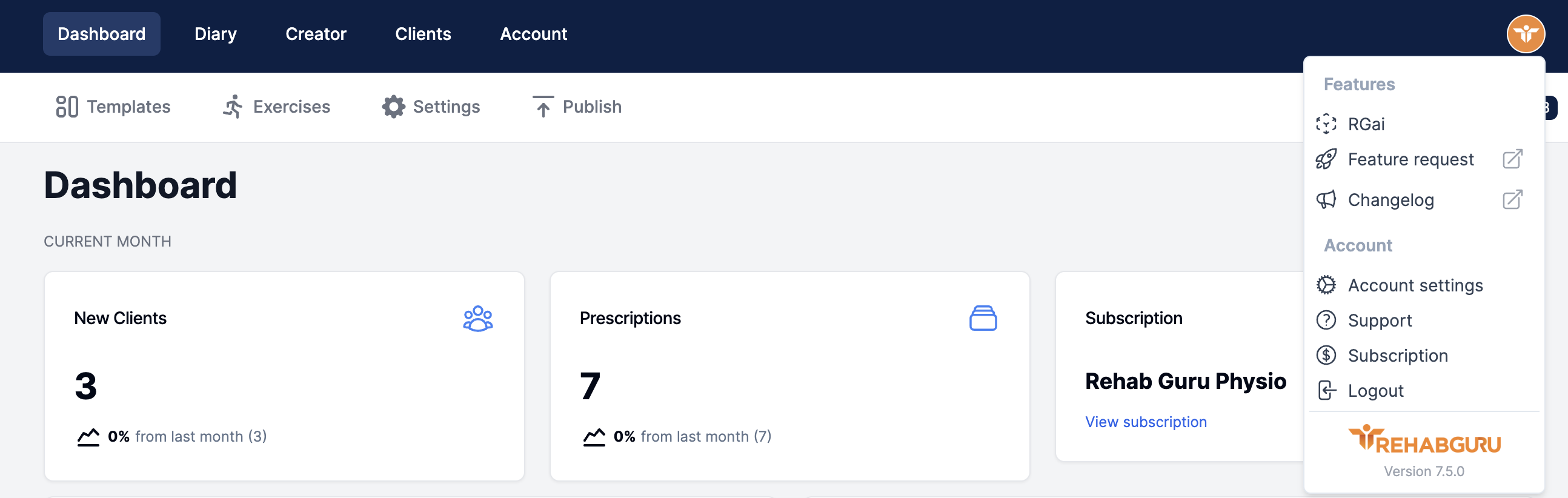This screenshot has height=498, width=1568.
Task: Click the RehabGuru logo in the menu
Action: [1424, 440]
